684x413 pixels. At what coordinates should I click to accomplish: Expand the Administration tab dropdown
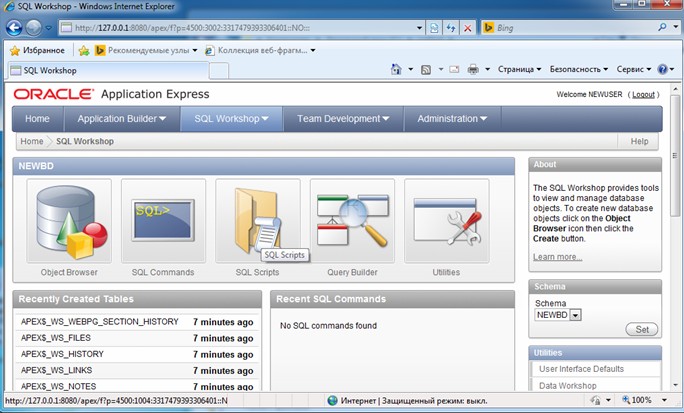483,119
